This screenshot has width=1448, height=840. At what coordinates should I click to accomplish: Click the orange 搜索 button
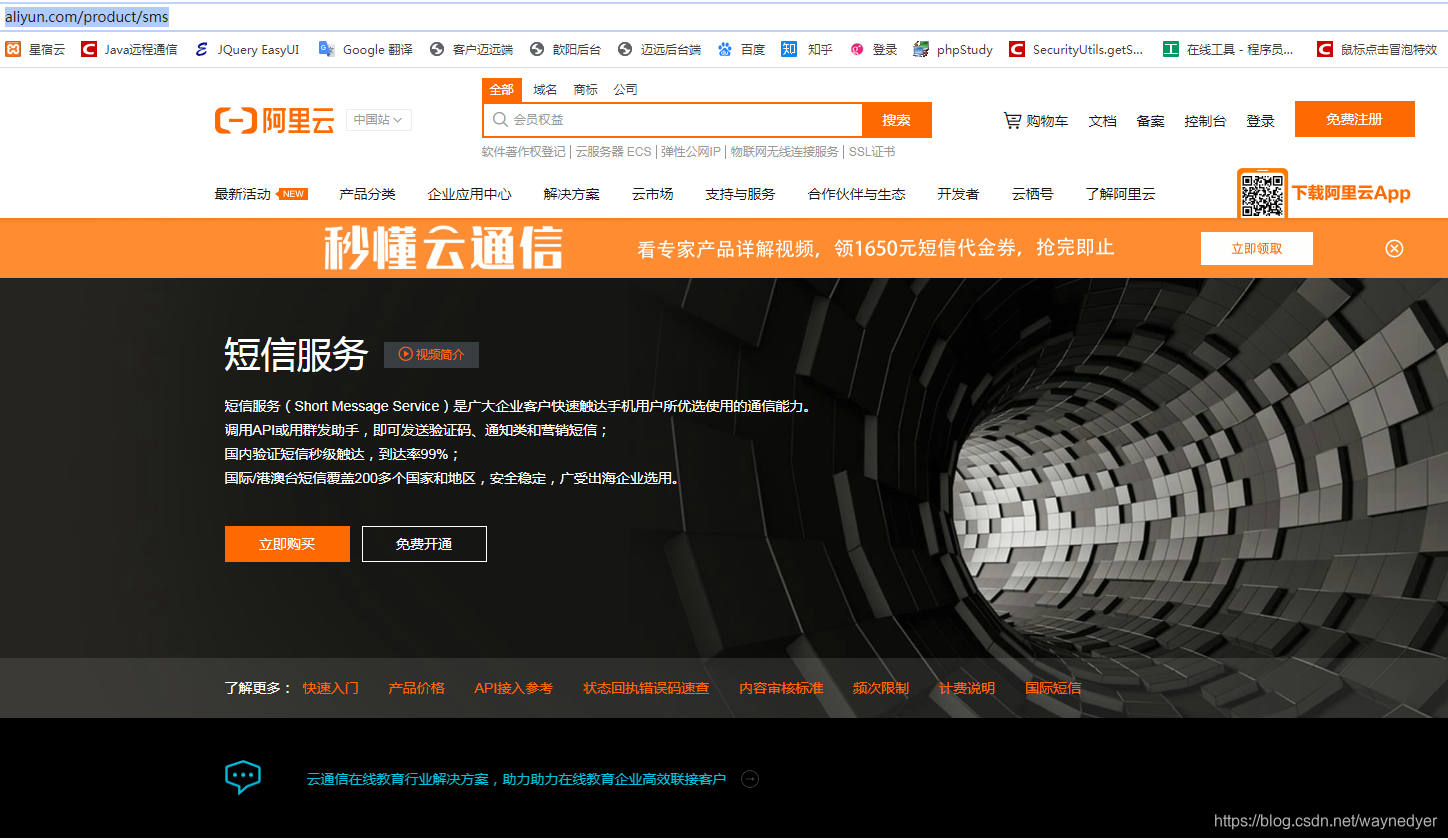pyautogui.click(x=897, y=120)
